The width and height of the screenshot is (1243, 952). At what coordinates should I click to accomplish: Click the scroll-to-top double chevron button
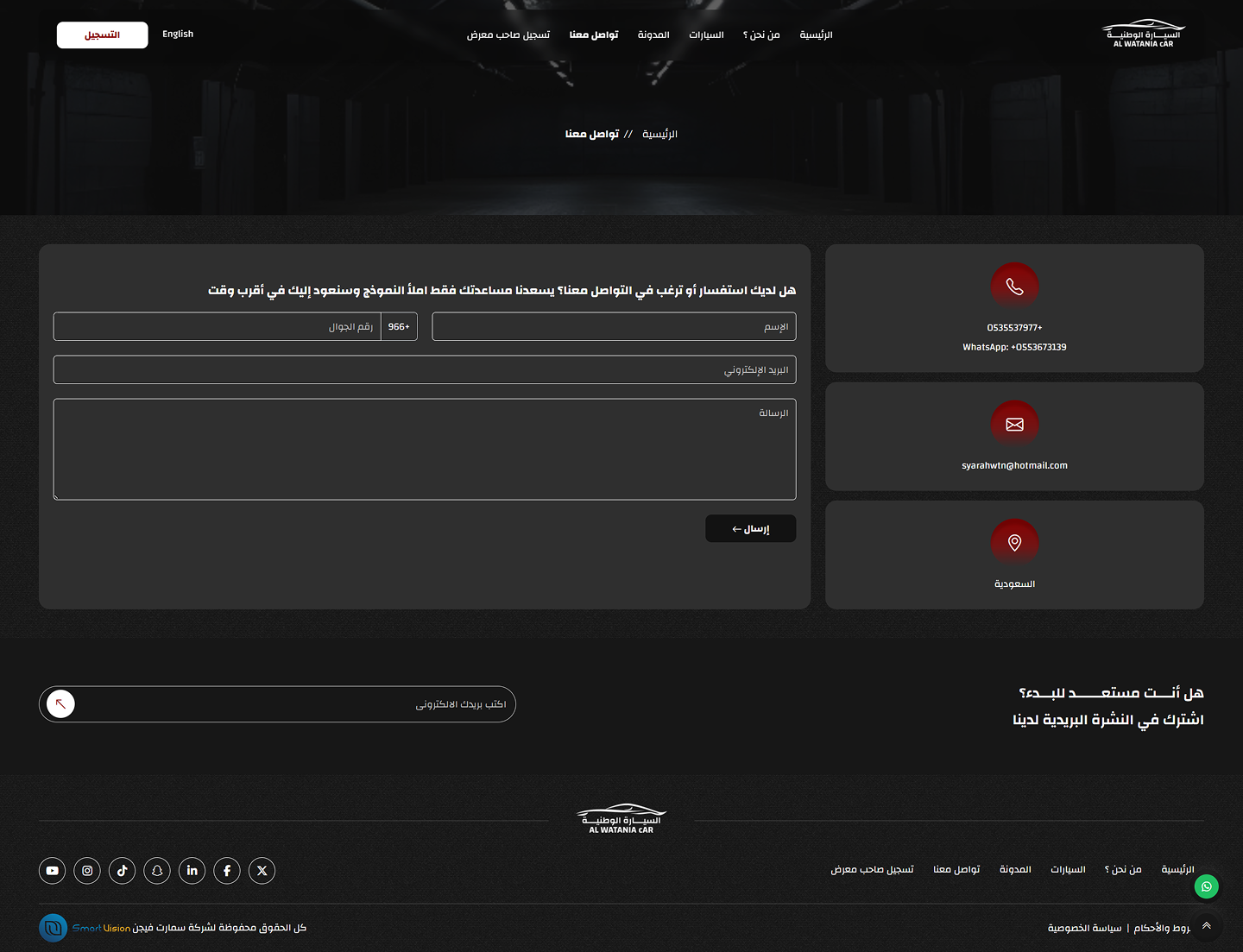click(x=1207, y=926)
